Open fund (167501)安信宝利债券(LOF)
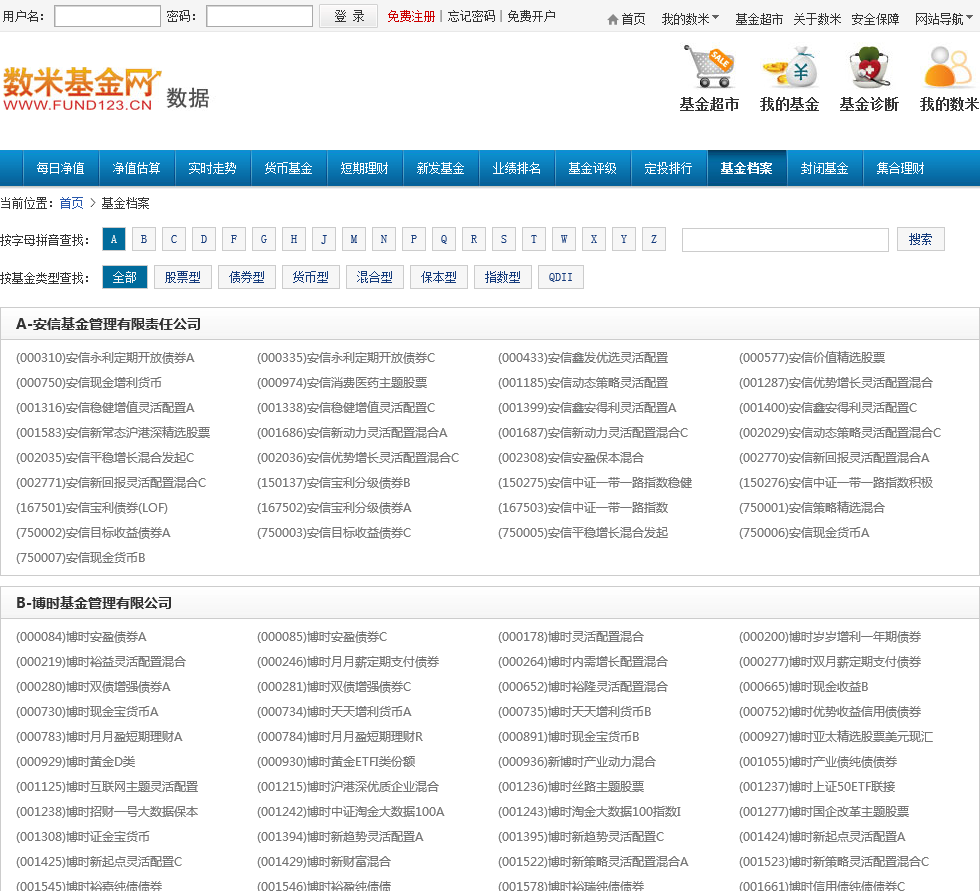980x891 pixels. 92,508
